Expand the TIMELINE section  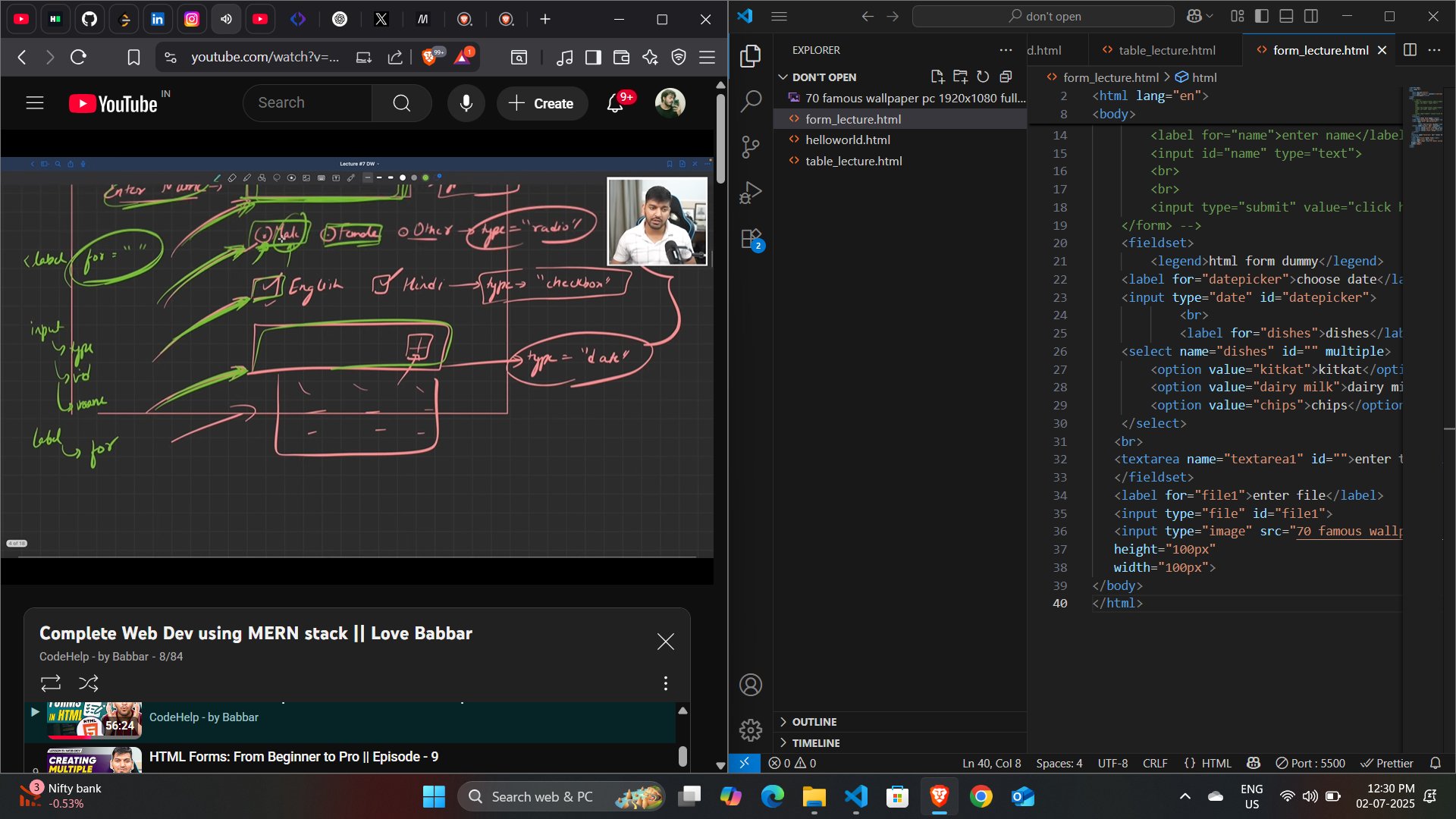point(815,743)
